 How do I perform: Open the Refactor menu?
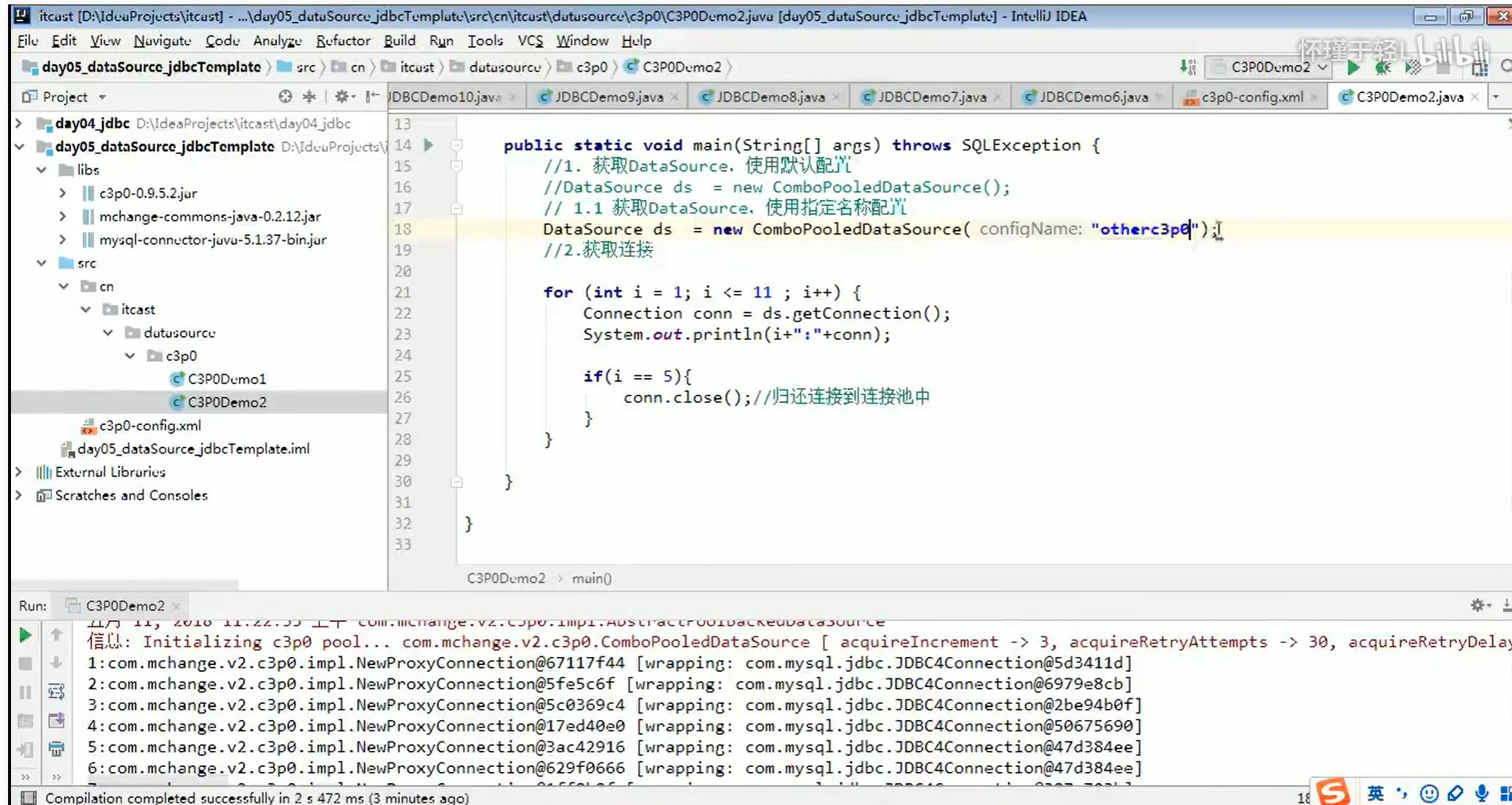343,41
